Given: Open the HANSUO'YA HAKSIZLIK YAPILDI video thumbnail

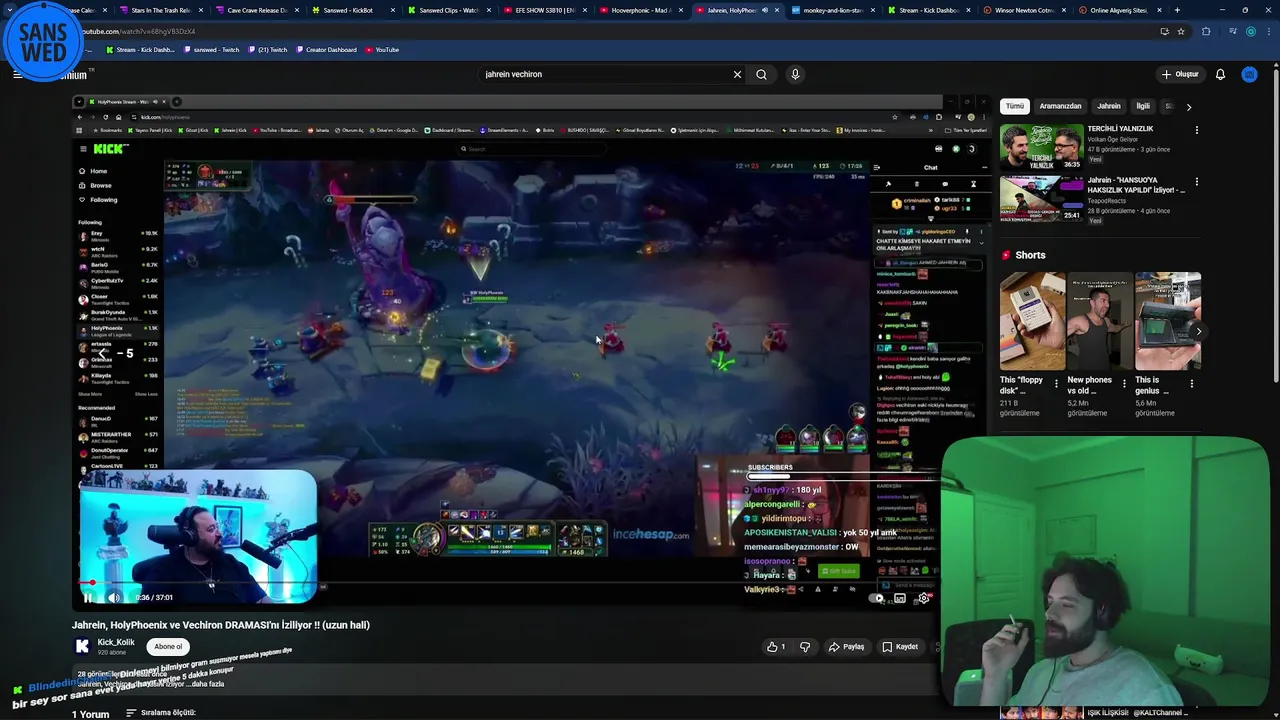Looking at the screenshot, I should (x=1041, y=198).
